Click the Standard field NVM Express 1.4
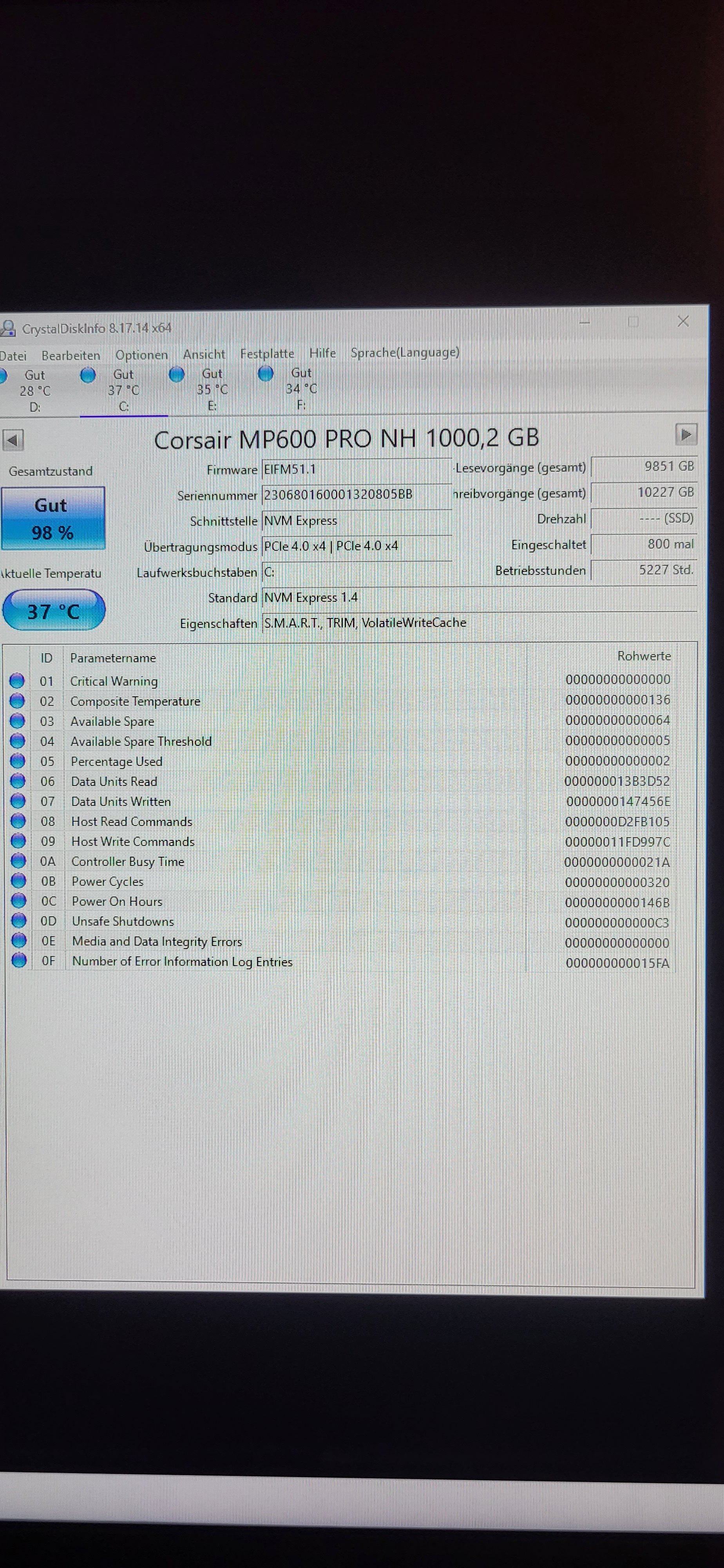The image size is (724, 1568). click(480, 597)
